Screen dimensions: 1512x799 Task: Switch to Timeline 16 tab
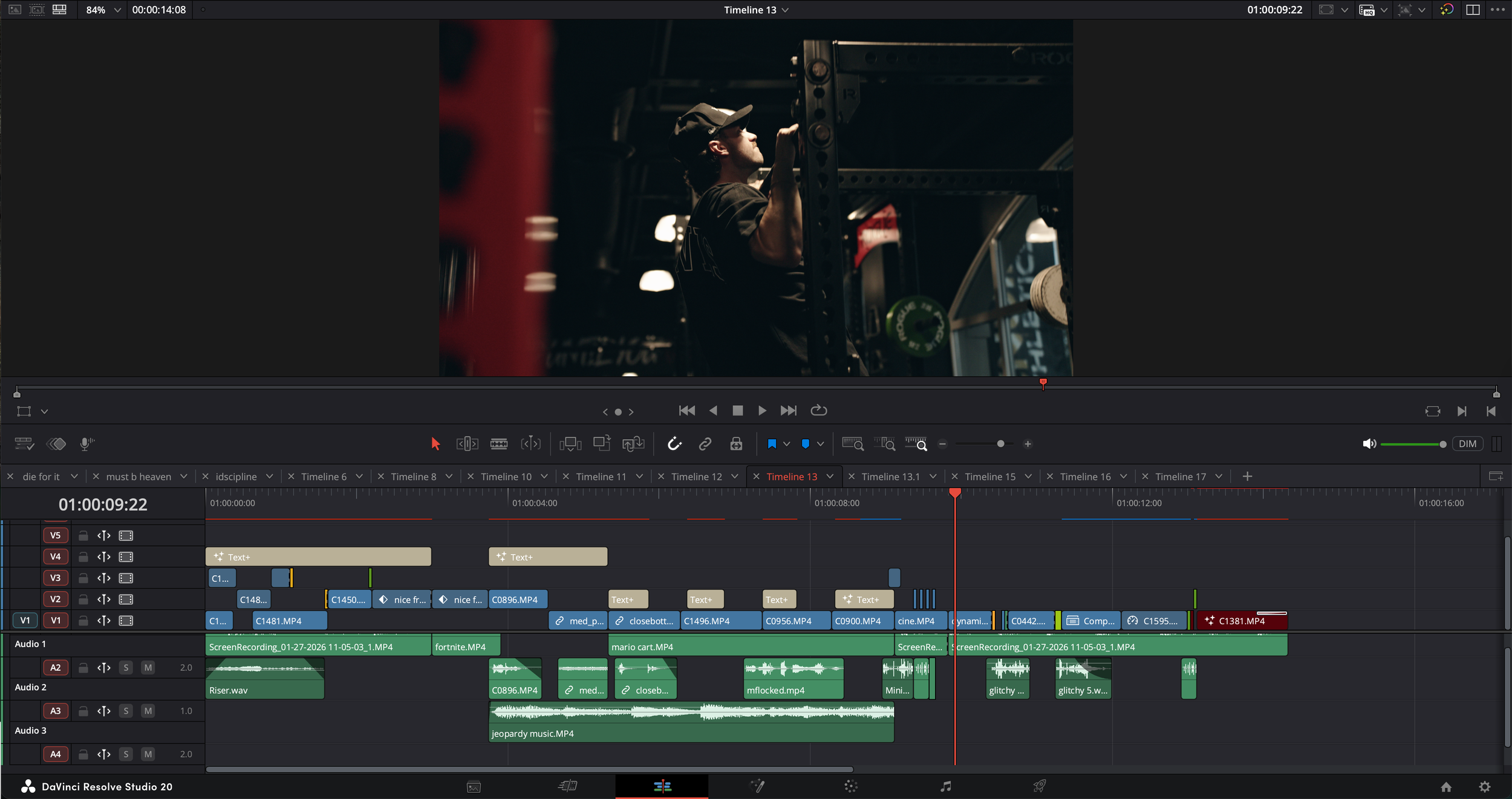click(x=1085, y=477)
